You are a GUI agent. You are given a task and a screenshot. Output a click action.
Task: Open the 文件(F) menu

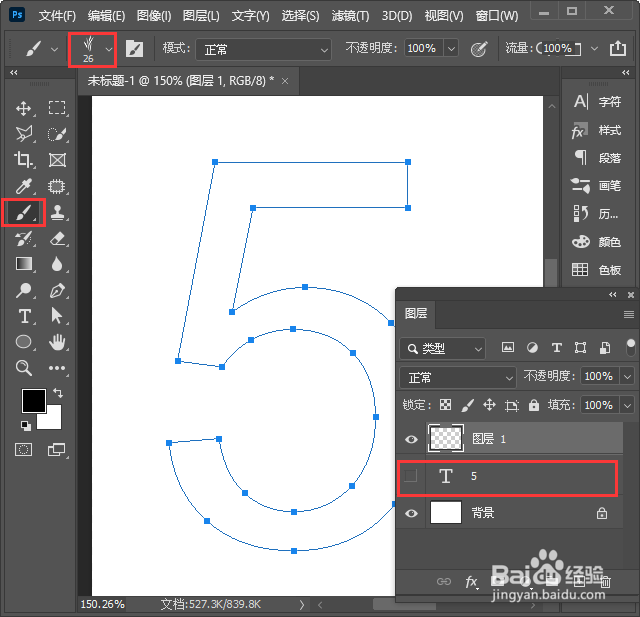57,16
